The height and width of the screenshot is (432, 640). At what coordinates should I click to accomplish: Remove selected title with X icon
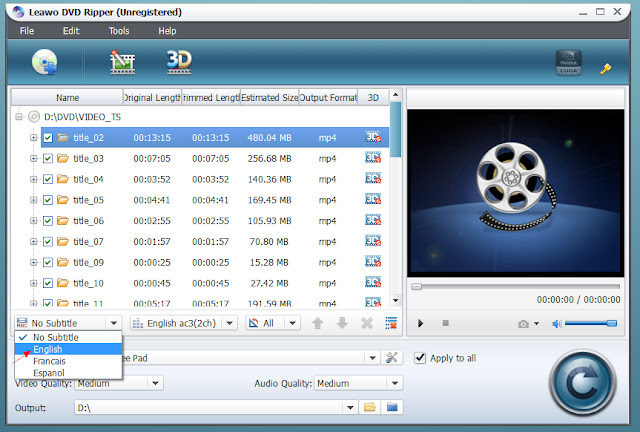367,323
